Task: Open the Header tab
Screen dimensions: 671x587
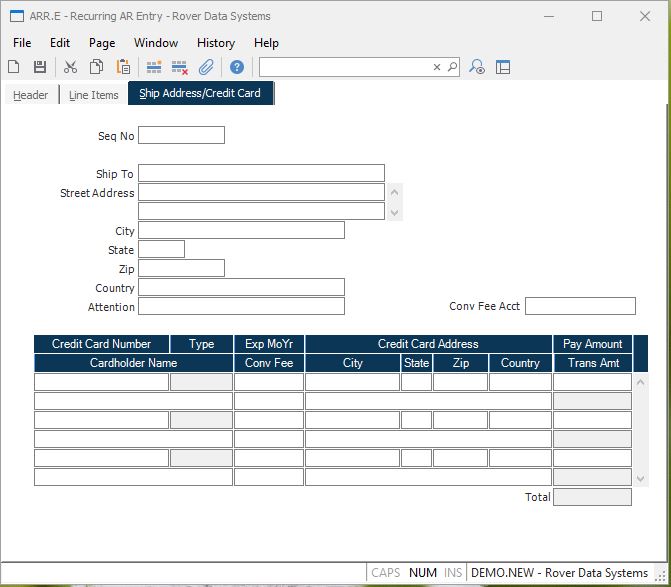Action: (x=30, y=95)
